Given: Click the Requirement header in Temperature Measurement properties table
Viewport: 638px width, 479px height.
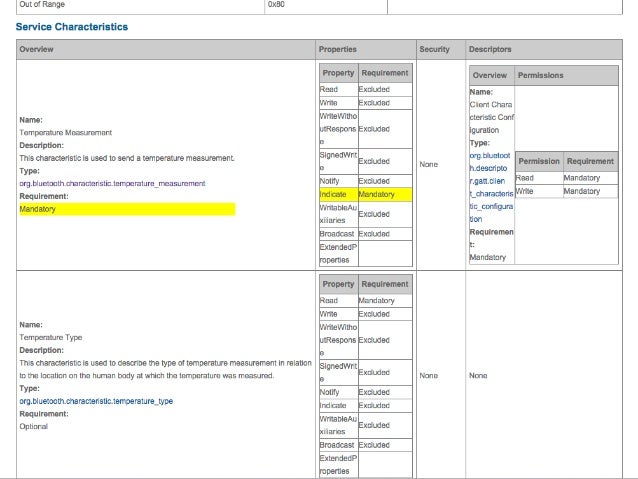Looking at the screenshot, I should tap(385, 73).
